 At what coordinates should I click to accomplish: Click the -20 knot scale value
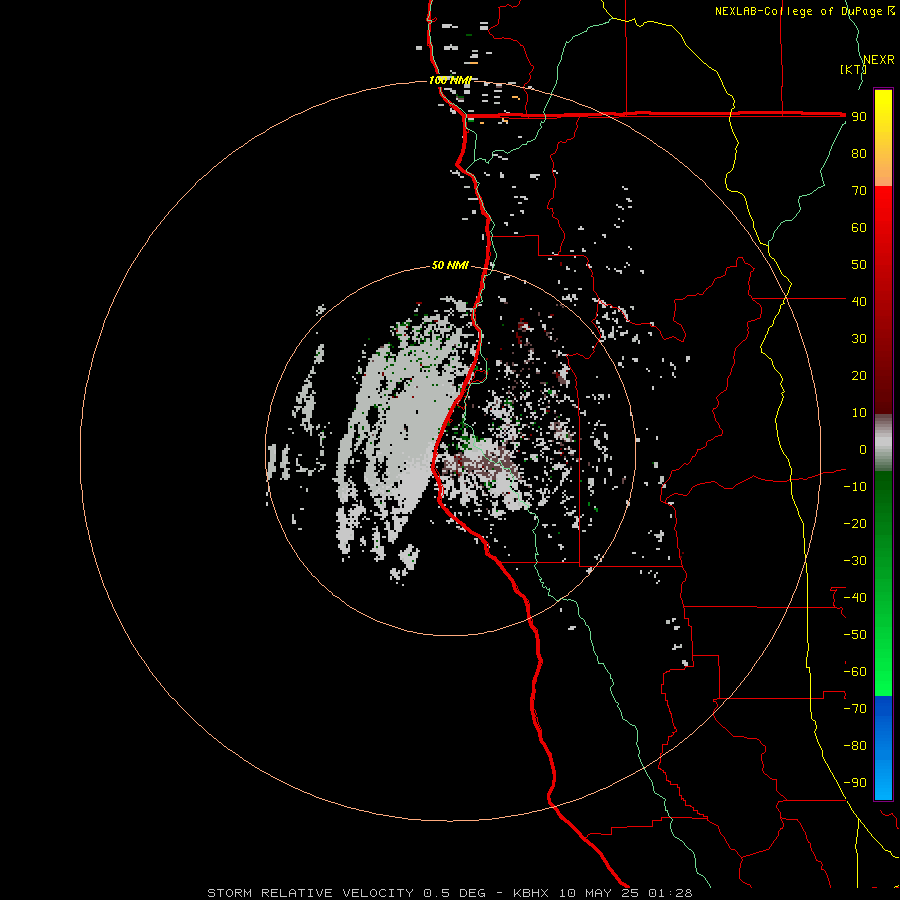pyautogui.click(x=855, y=523)
